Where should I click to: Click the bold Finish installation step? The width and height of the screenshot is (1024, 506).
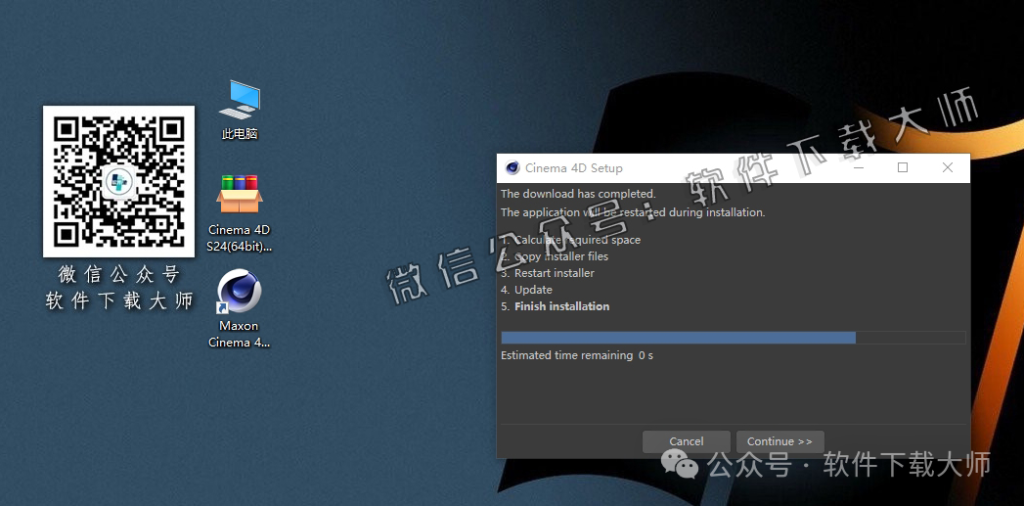pyautogui.click(x=561, y=306)
